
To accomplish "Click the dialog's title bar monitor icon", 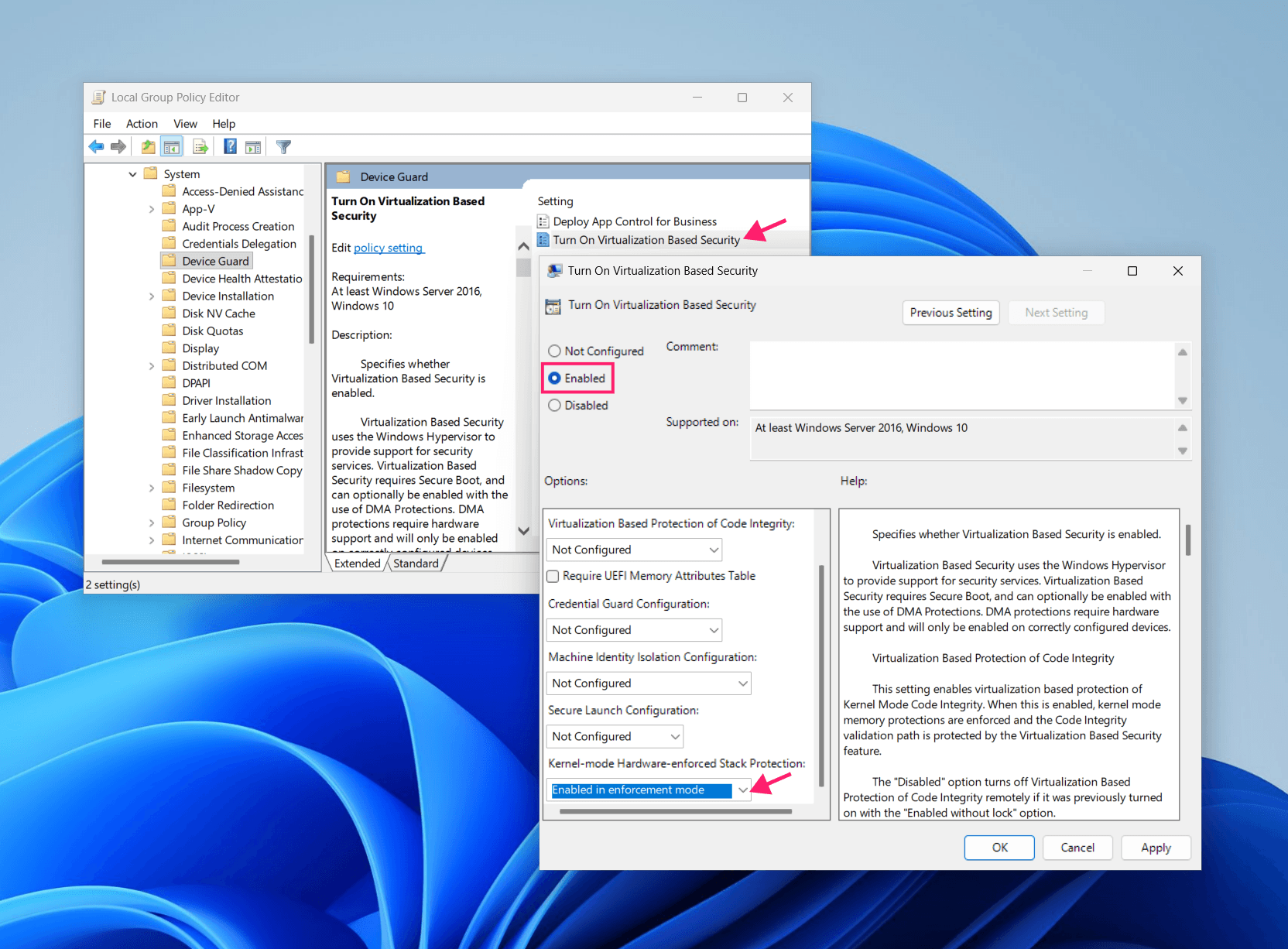I will [555, 271].
